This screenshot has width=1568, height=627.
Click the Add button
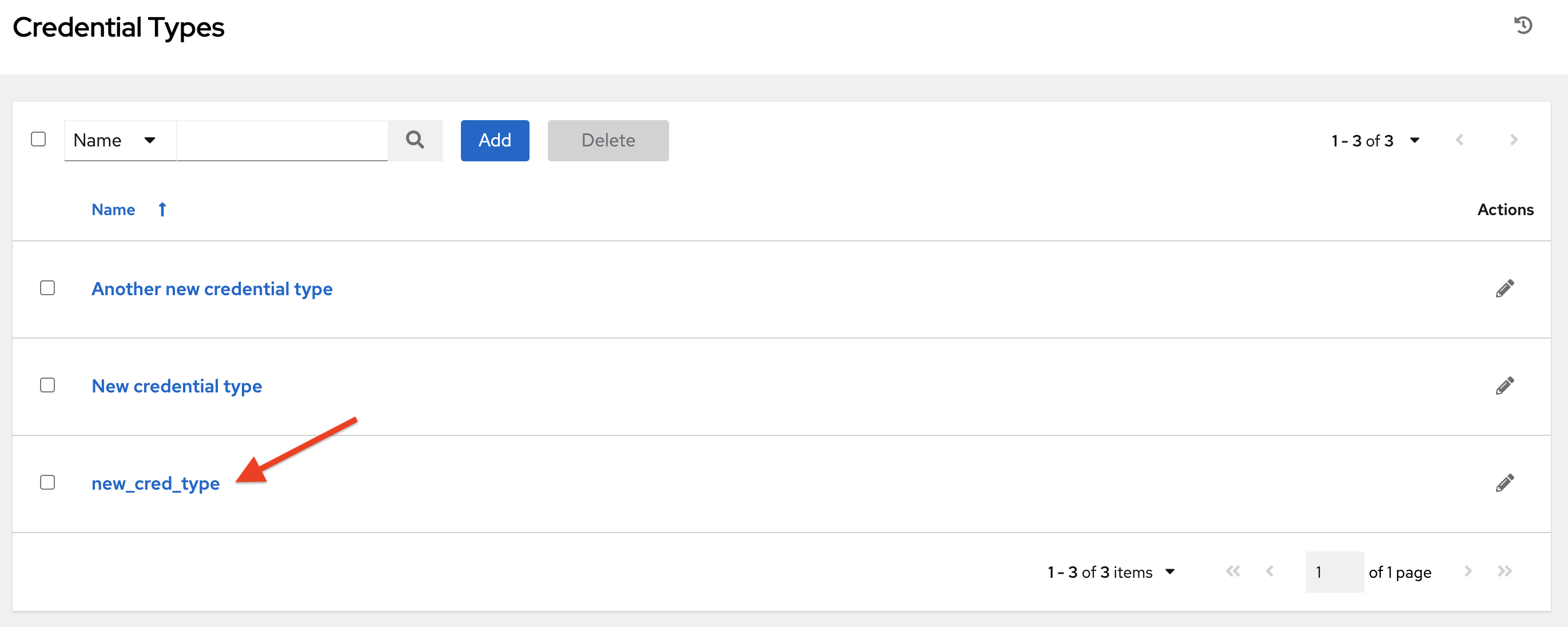pos(494,140)
